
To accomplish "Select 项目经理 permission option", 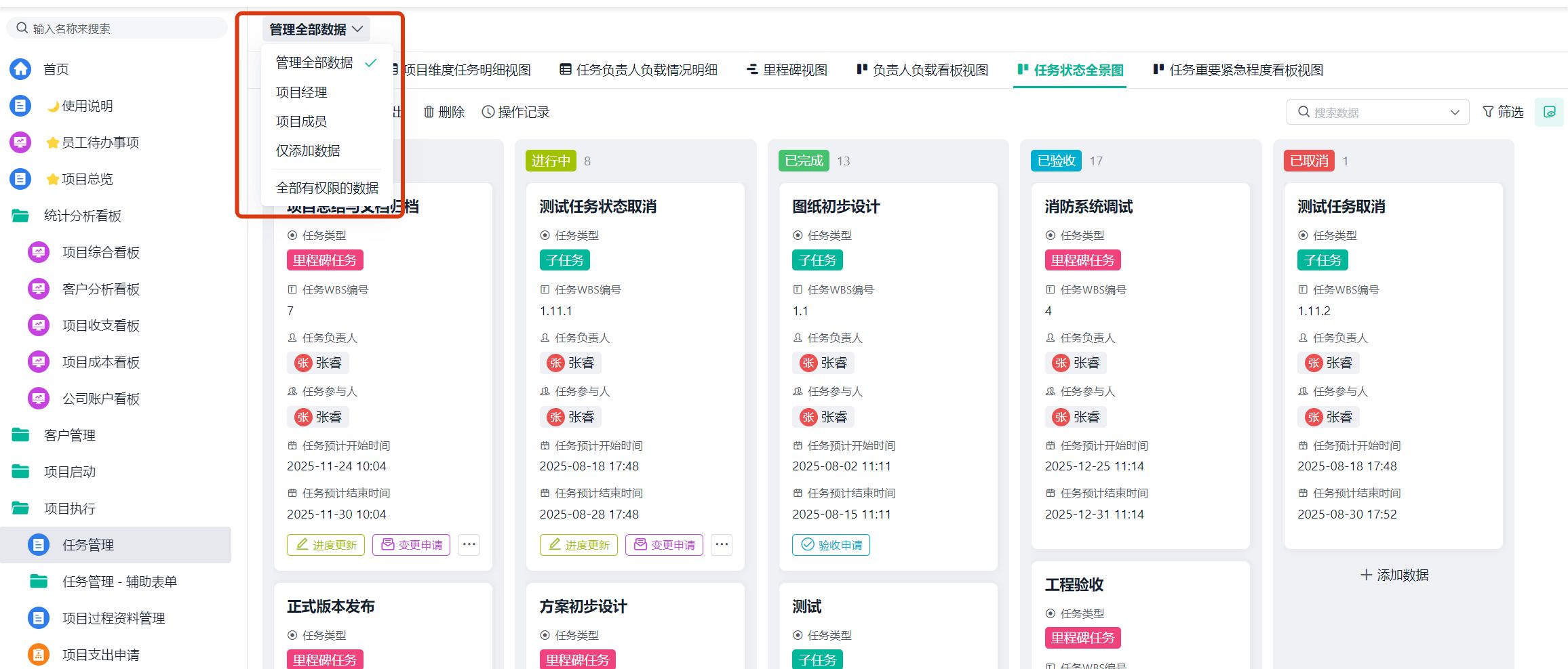I will pos(327,92).
